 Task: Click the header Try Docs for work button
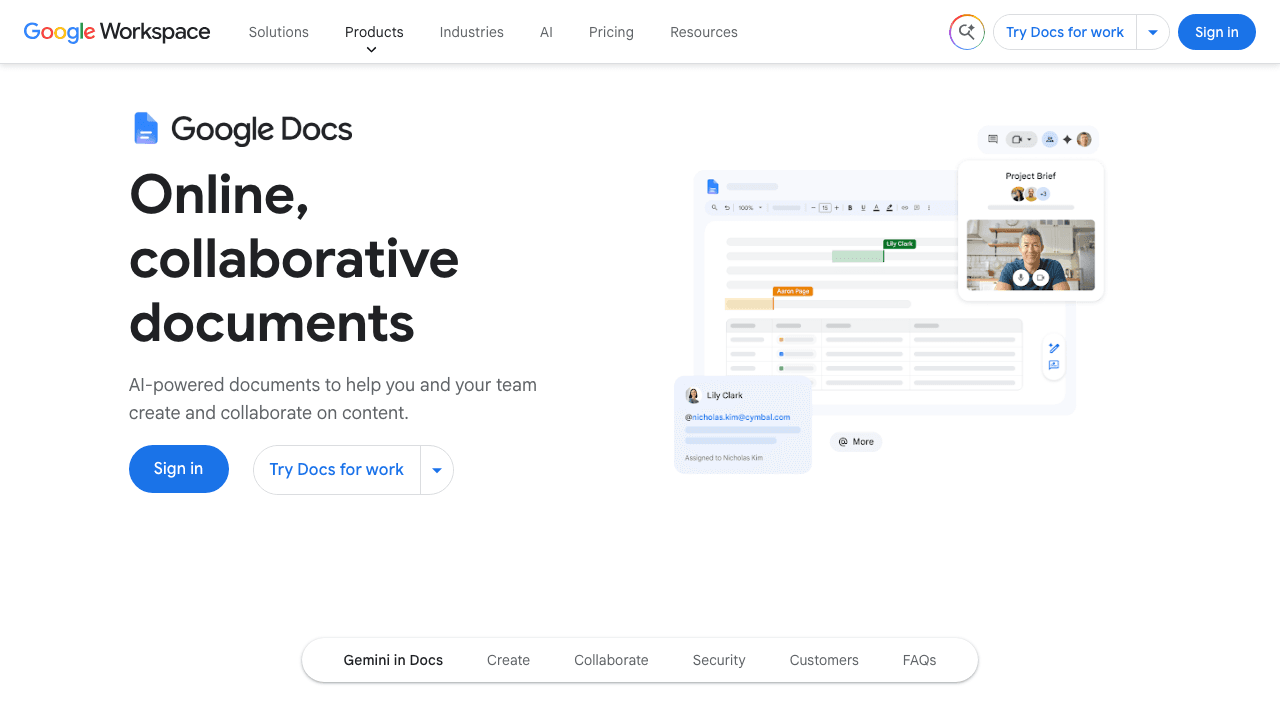pyautogui.click(x=1065, y=32)
